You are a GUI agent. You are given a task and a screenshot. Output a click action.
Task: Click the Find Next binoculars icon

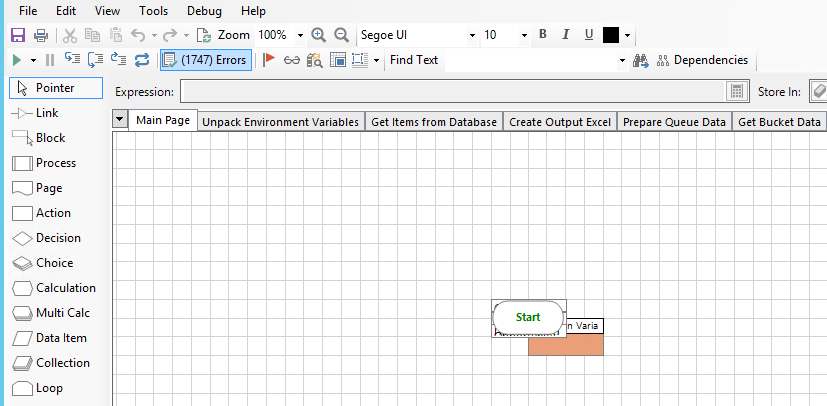click(640, 61)
